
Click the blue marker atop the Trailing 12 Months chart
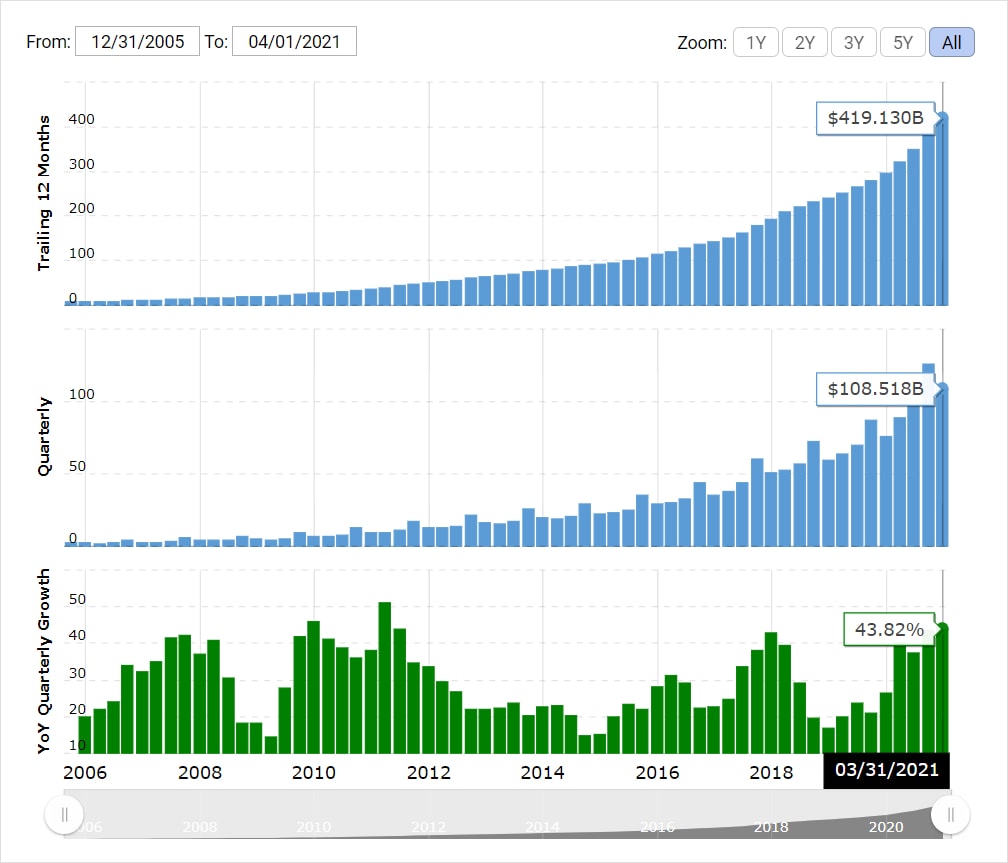(943, 118)
